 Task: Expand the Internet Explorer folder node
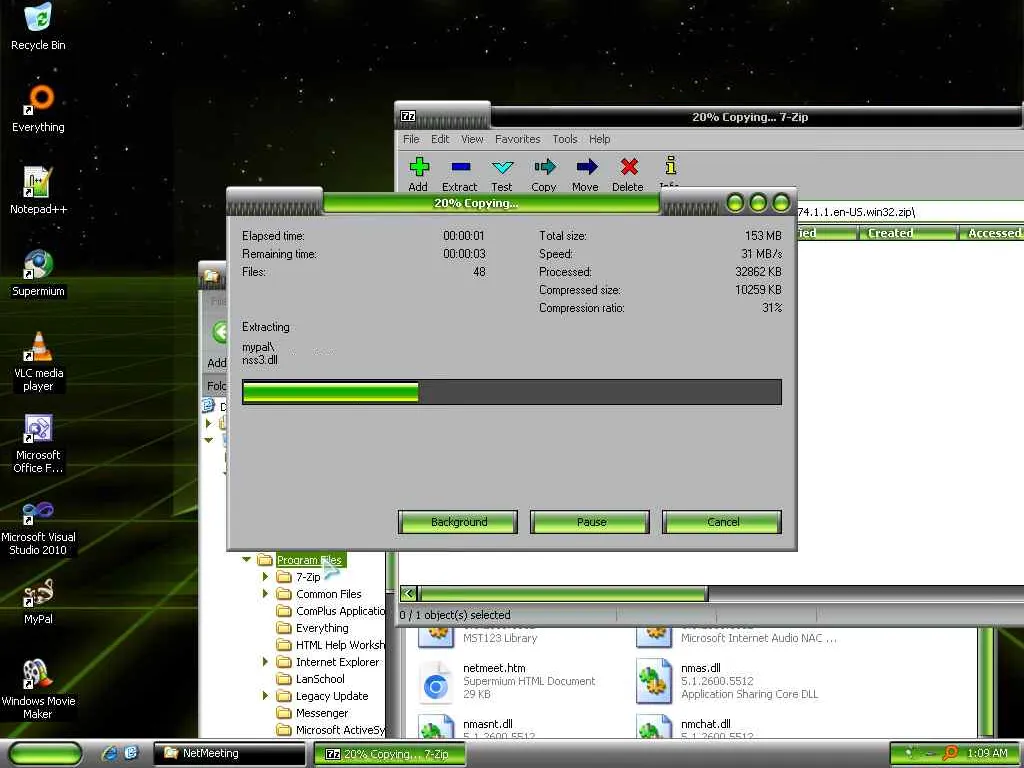(x=265, y=662)
